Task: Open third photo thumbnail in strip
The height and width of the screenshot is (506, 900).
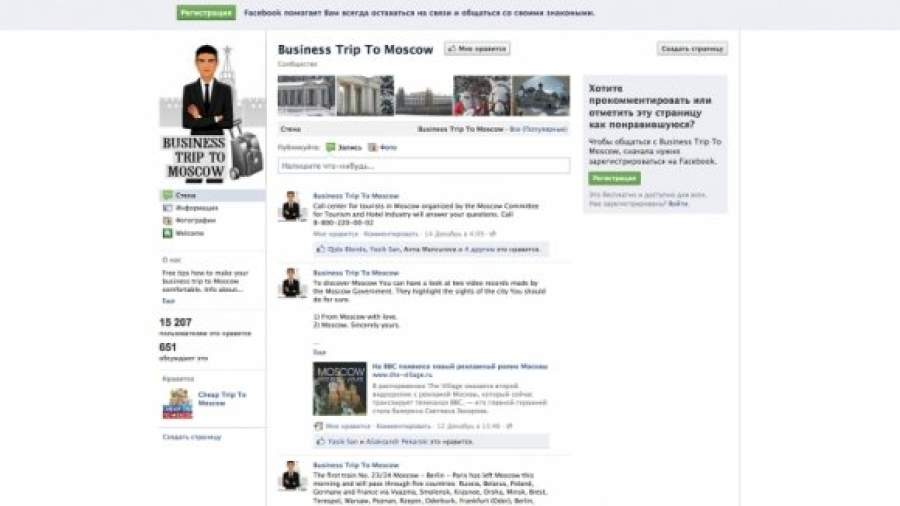Action: 424,96
